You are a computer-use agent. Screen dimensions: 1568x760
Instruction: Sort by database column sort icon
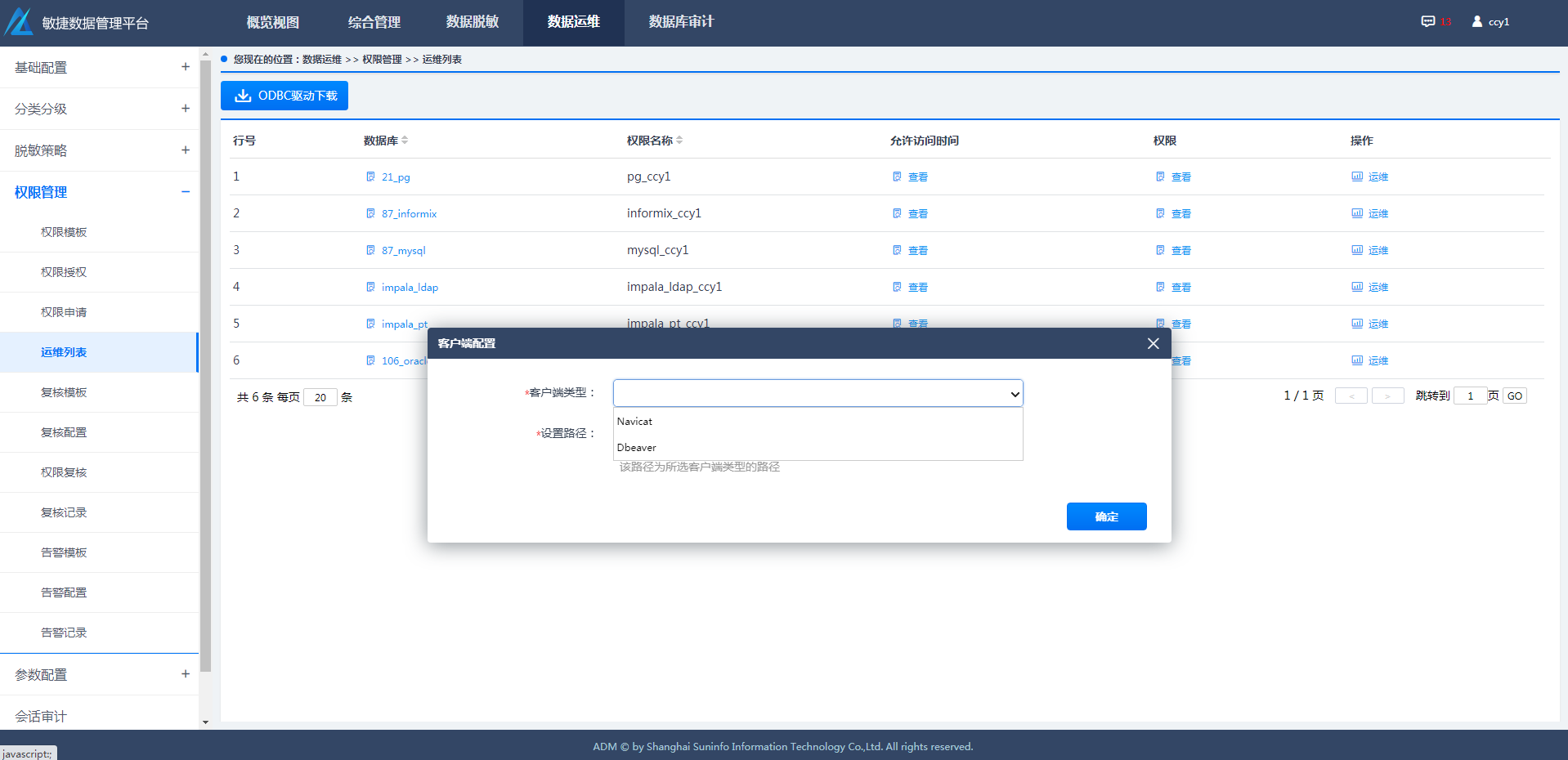coord(405,141)
